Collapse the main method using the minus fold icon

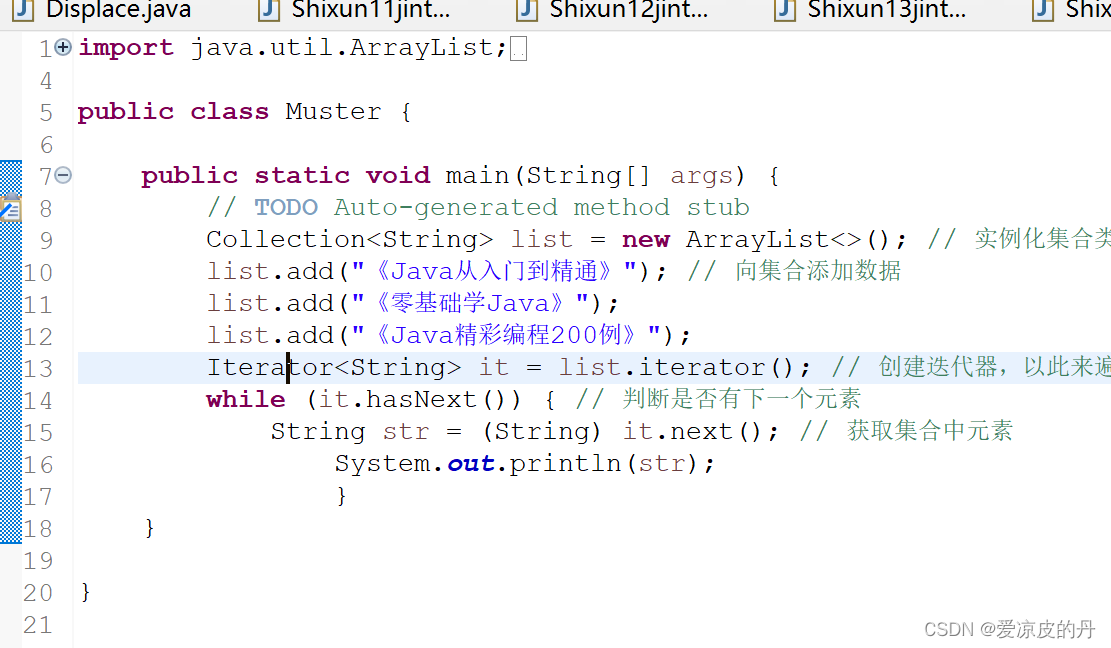tap(62, 175)
